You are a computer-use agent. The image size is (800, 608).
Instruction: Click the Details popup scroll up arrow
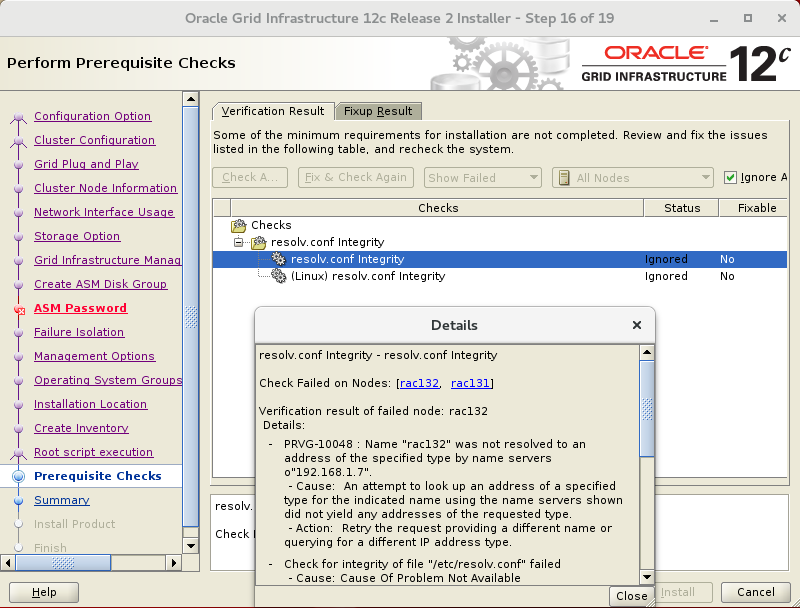pos(647,352)
